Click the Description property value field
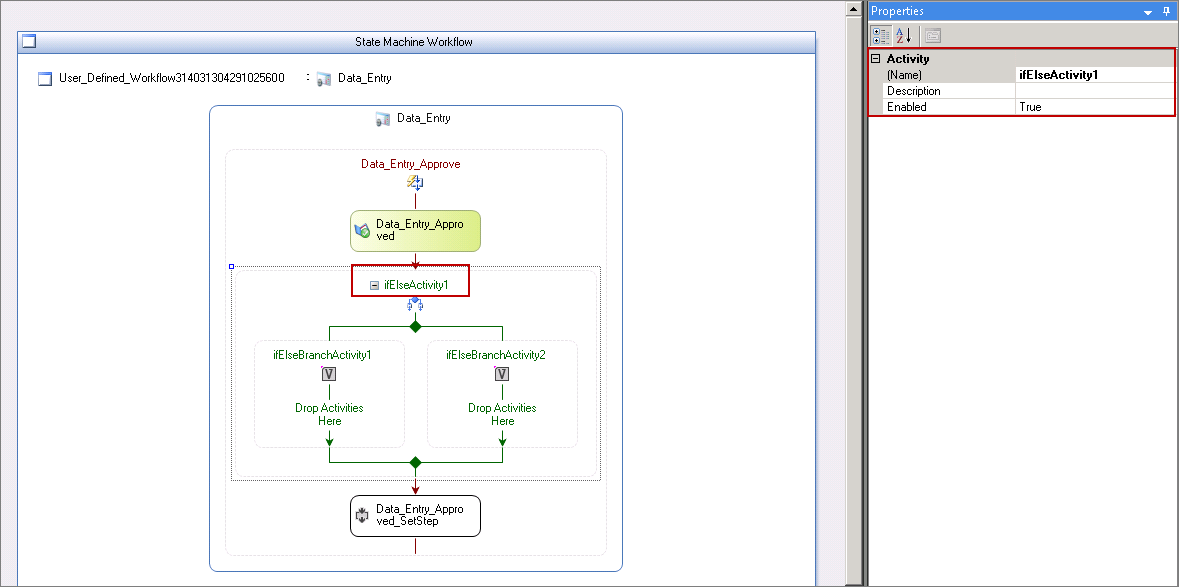Screen dimensions: 1179x587 [x=1094, y=91]
